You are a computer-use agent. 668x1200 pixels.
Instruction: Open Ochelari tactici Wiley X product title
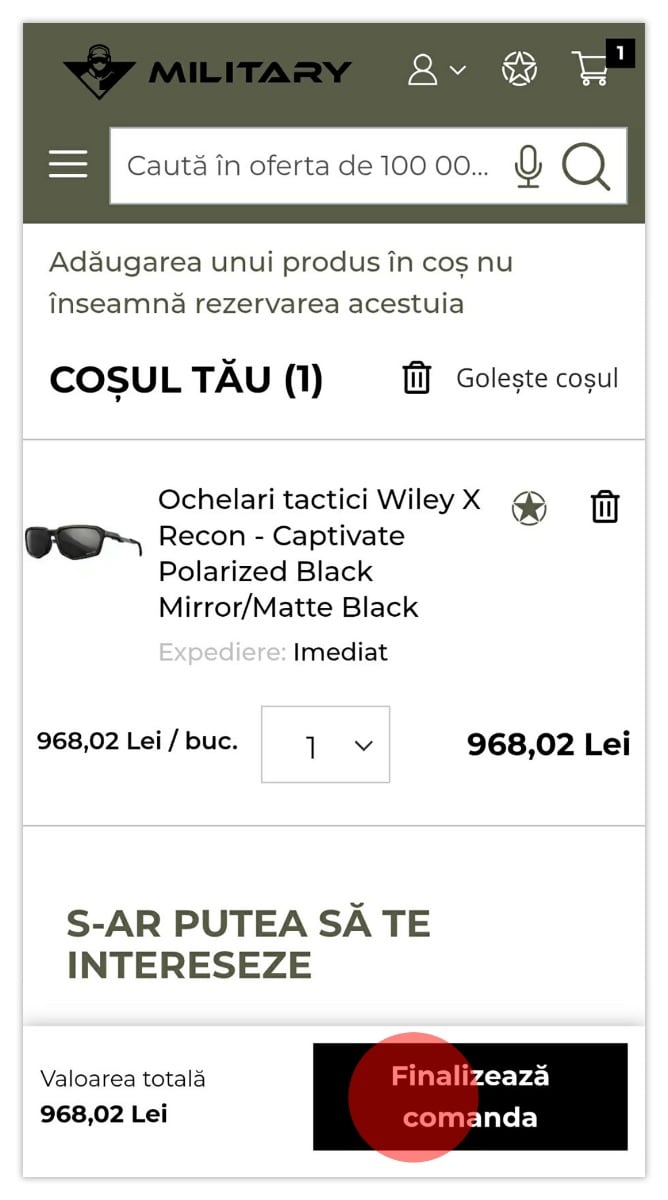[319, 553]
